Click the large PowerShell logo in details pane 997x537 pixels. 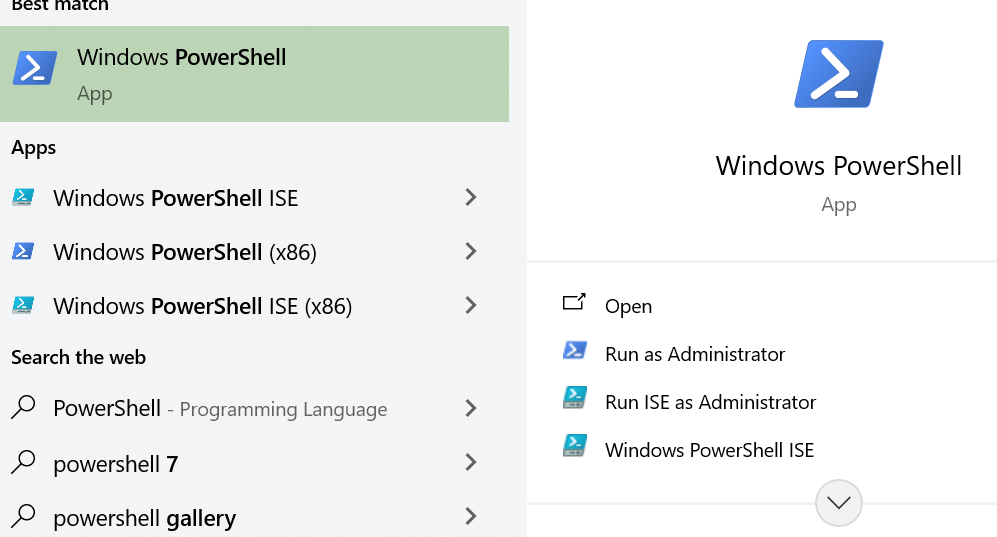coord(838,74)
